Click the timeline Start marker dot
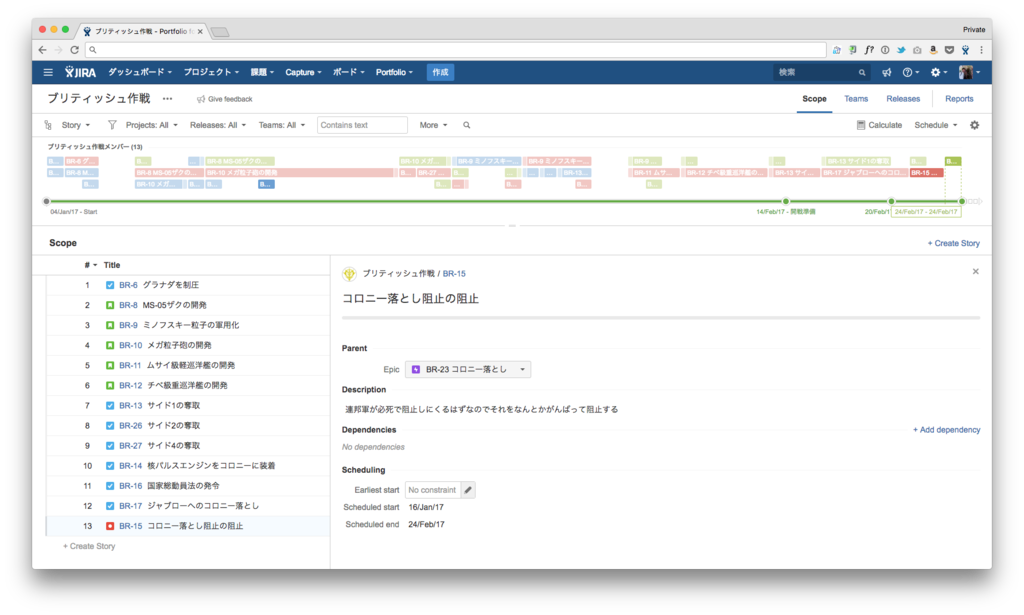The height and width of the screenshot is (615, 1024). (x=46, y=202)
